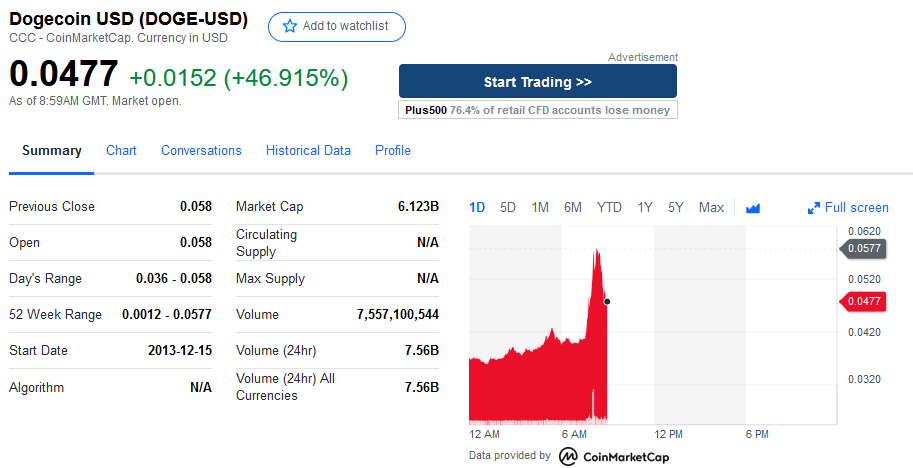Viewport: 913px width, 468px height.
Task: Click Volume value 7,557,100,544
Action: click(x=398, y=315)
